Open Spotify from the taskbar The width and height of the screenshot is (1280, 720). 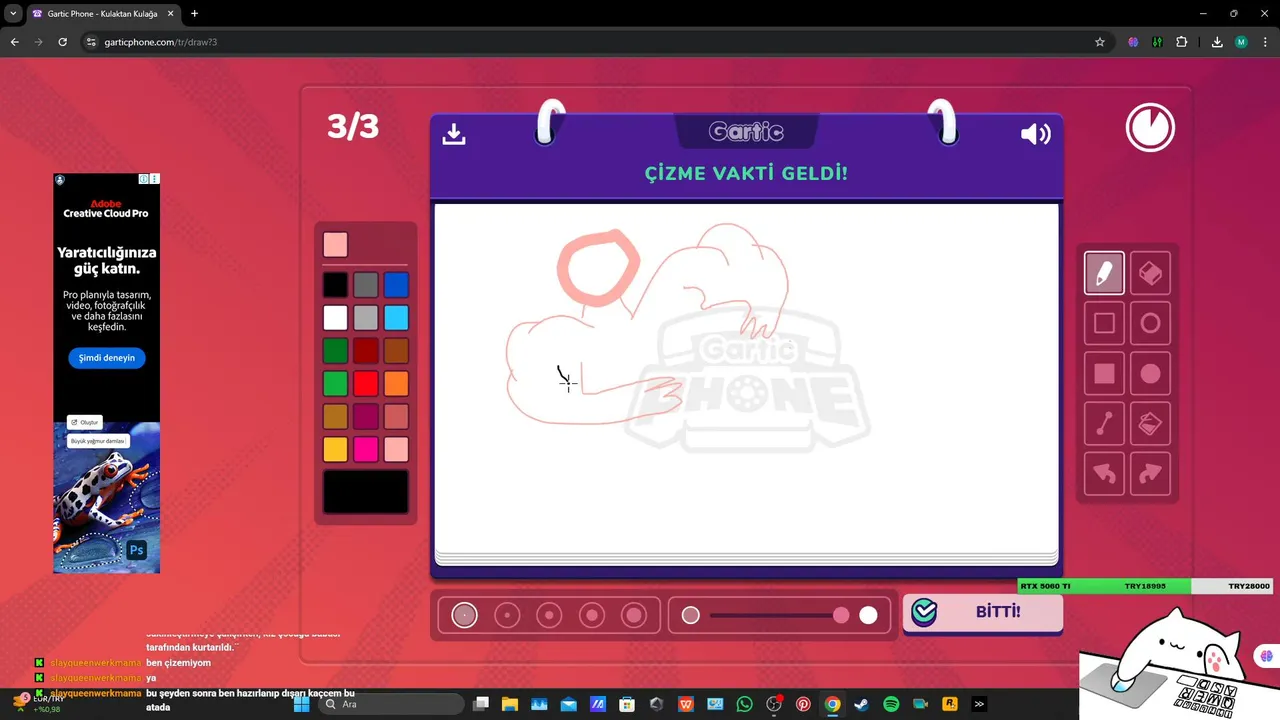[x=891, y=704]
